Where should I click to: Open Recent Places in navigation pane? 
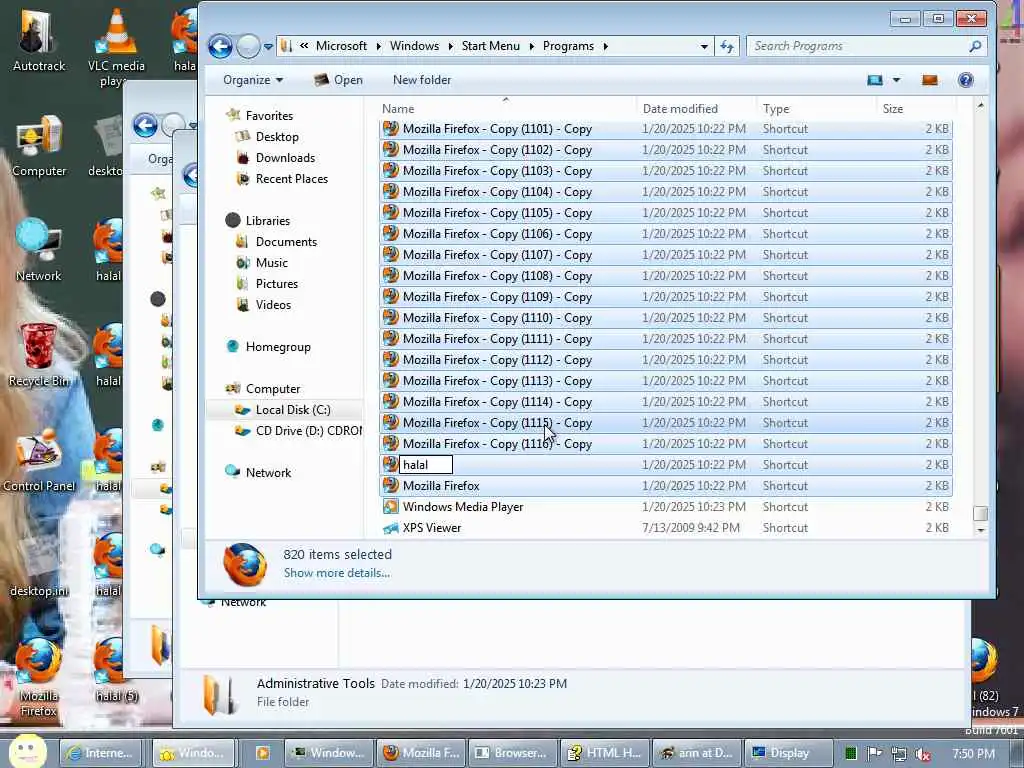click(x=291, y=178)
